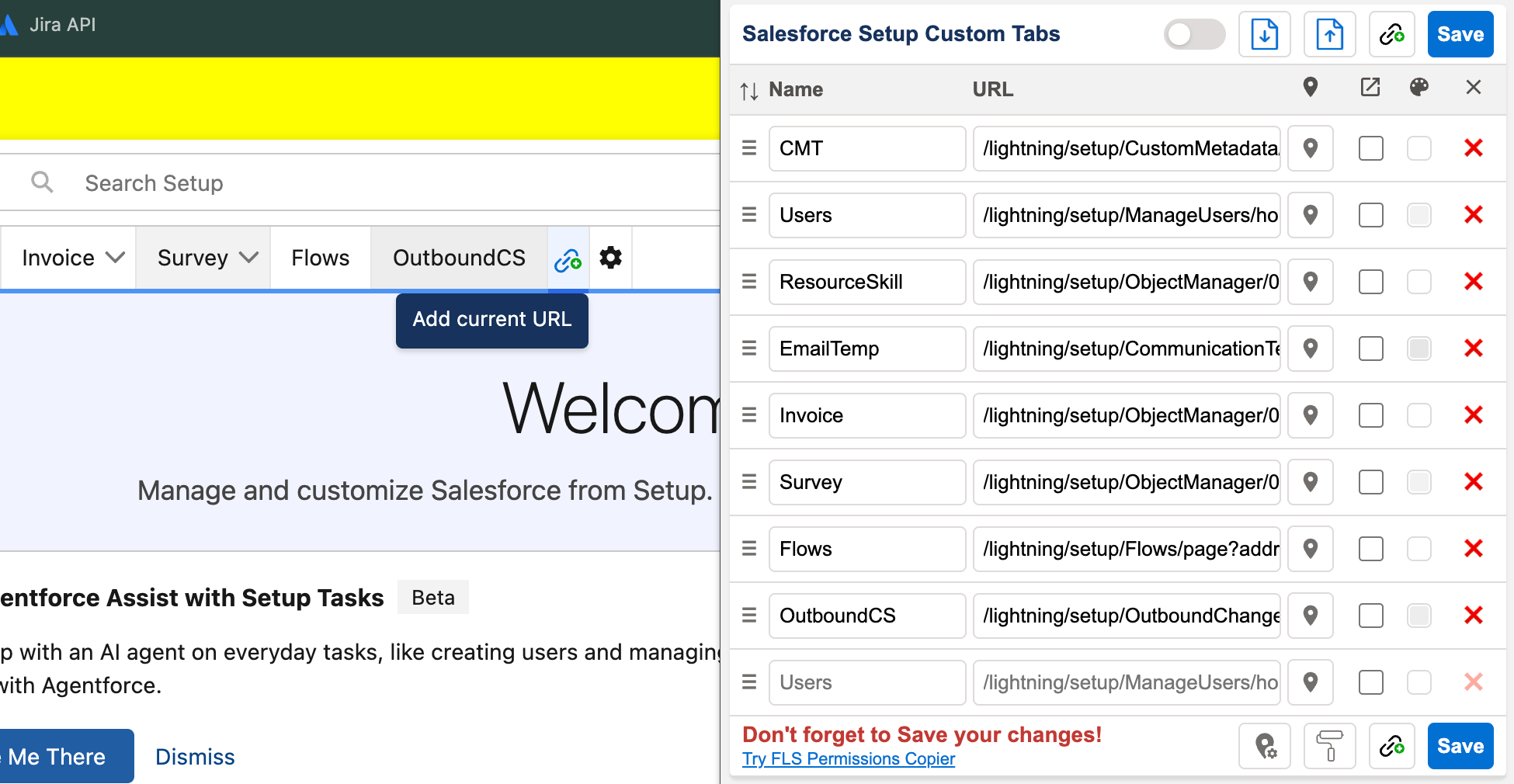The width and height of the screenshot is (1514, 784).
Task: Check the open-in-new-tab box for Survey
Action: pos(1371,482)
